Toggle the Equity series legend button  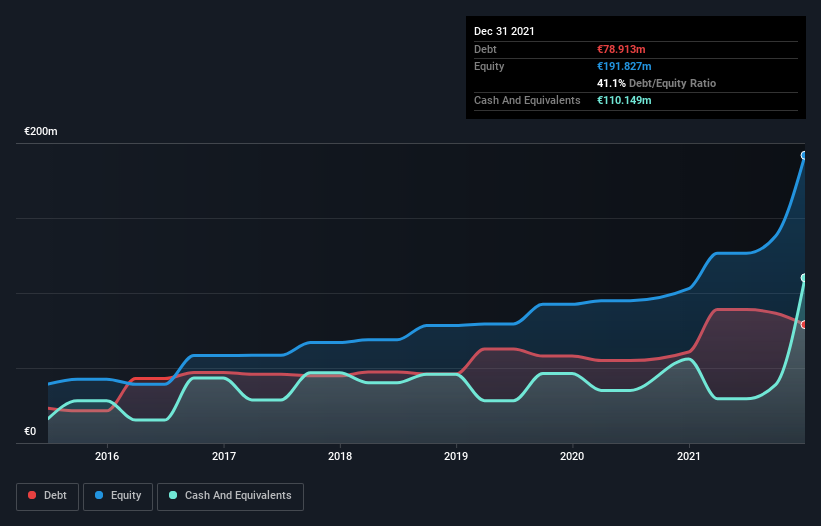pyautogui.click(x=118, y=496)
